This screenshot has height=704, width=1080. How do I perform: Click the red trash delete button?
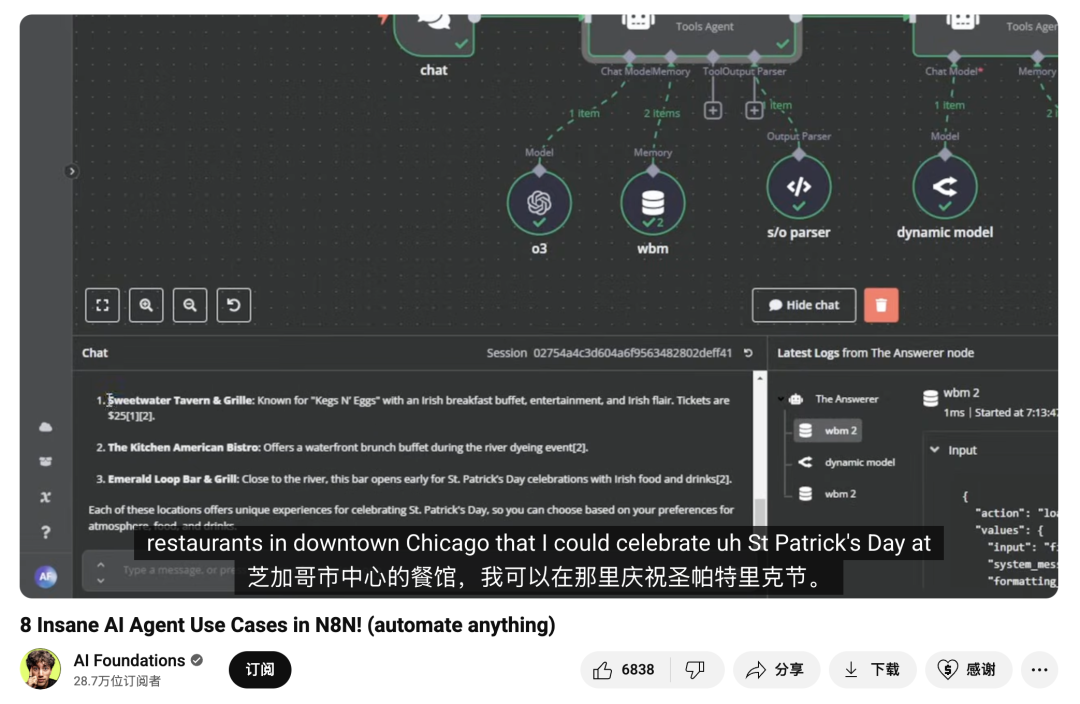click(881, 305)
